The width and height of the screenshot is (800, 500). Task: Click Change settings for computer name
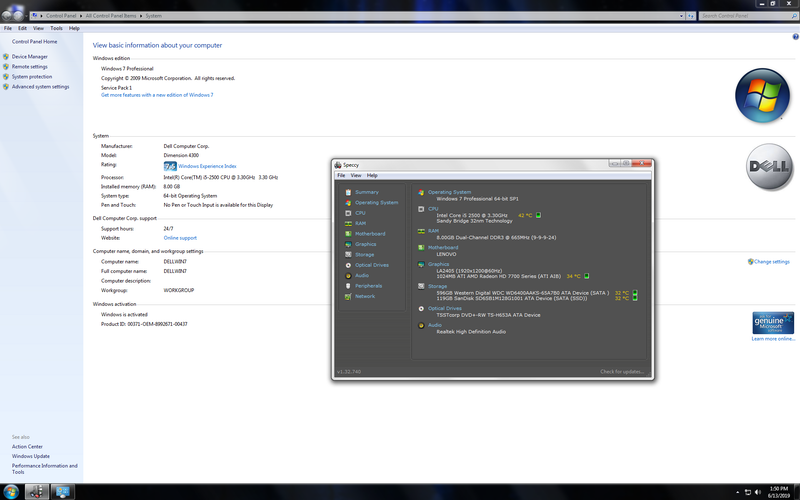tap(771, 262)
